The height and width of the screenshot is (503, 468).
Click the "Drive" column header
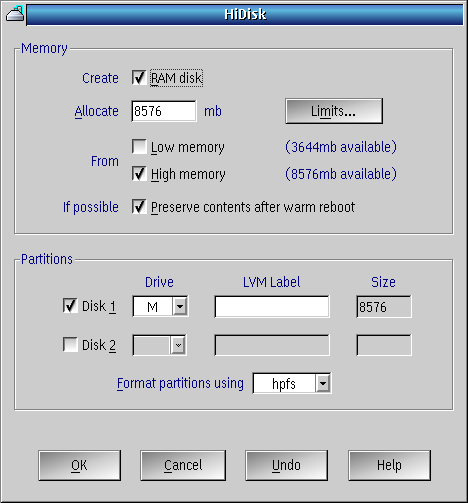pos(159,282)
